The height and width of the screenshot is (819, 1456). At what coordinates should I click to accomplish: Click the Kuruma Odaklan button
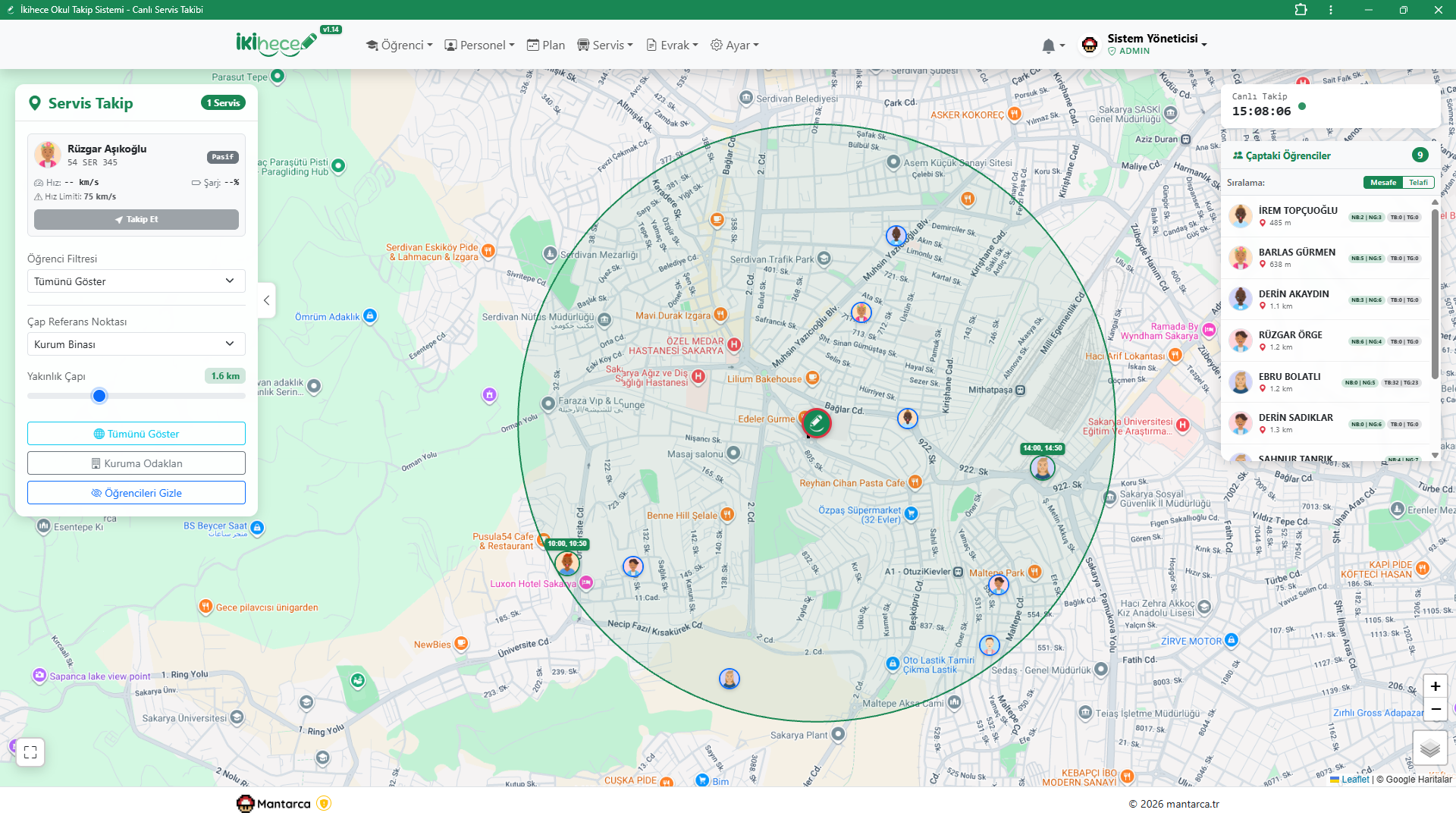pos(136,463)
